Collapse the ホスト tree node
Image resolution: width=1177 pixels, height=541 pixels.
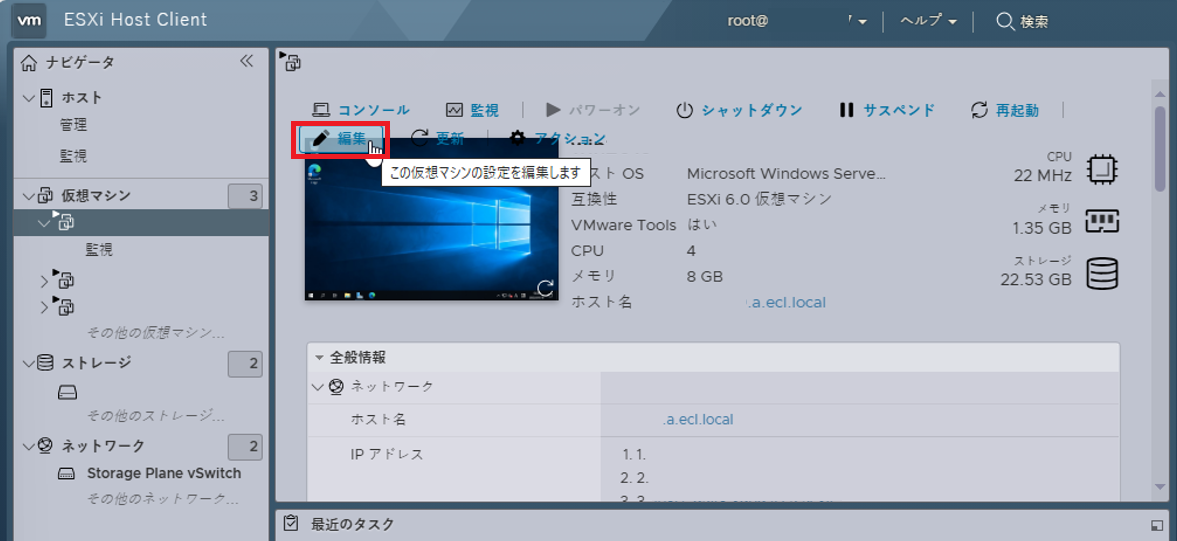point(29,98)
